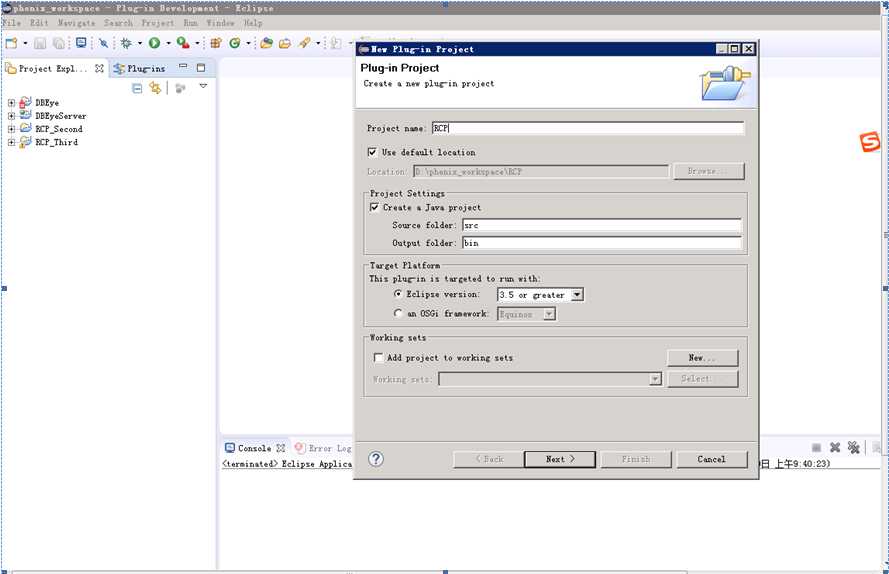889x574 pixels.
Task: Click the Debug bug toolbar icon
Action: [126, 43]
